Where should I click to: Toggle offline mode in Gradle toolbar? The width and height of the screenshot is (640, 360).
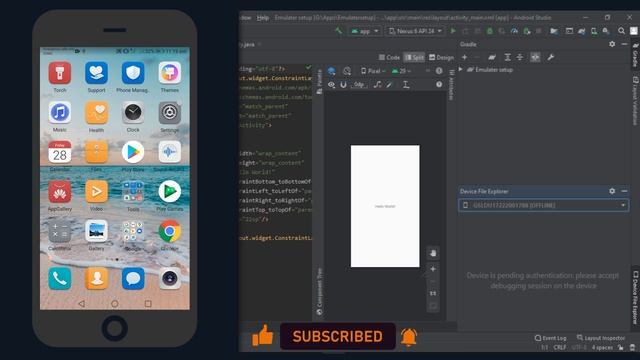click(535, 58)
